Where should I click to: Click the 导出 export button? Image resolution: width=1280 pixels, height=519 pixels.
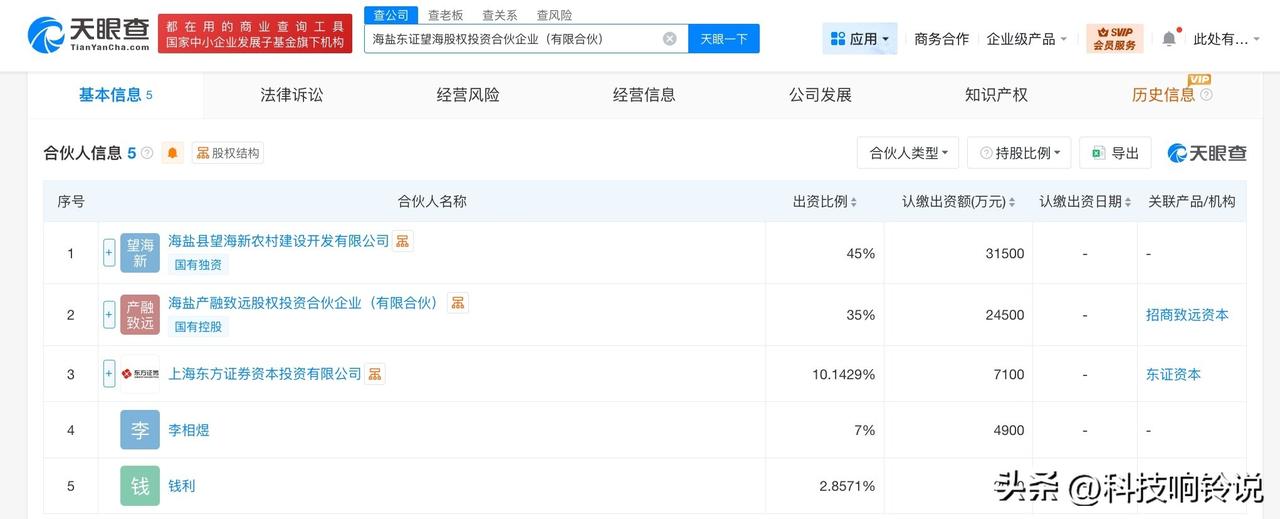pyautogui.click(x=1115, y=153)
